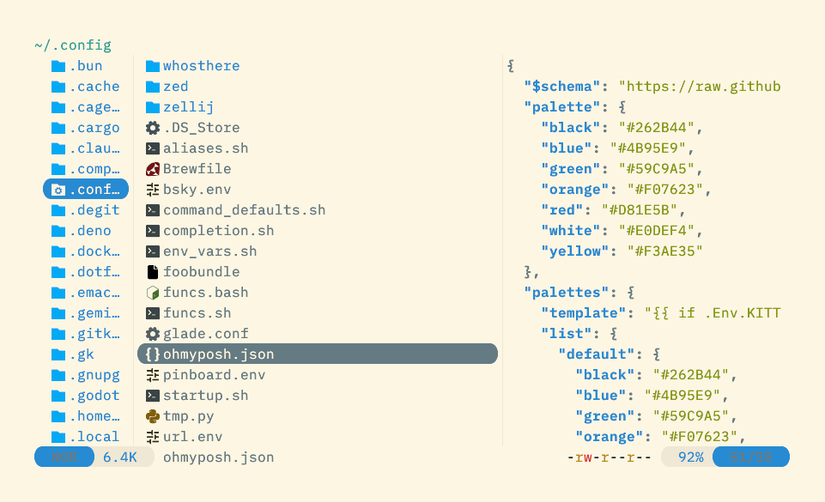Click the folder icon beside zed

(x=153, y=86)
